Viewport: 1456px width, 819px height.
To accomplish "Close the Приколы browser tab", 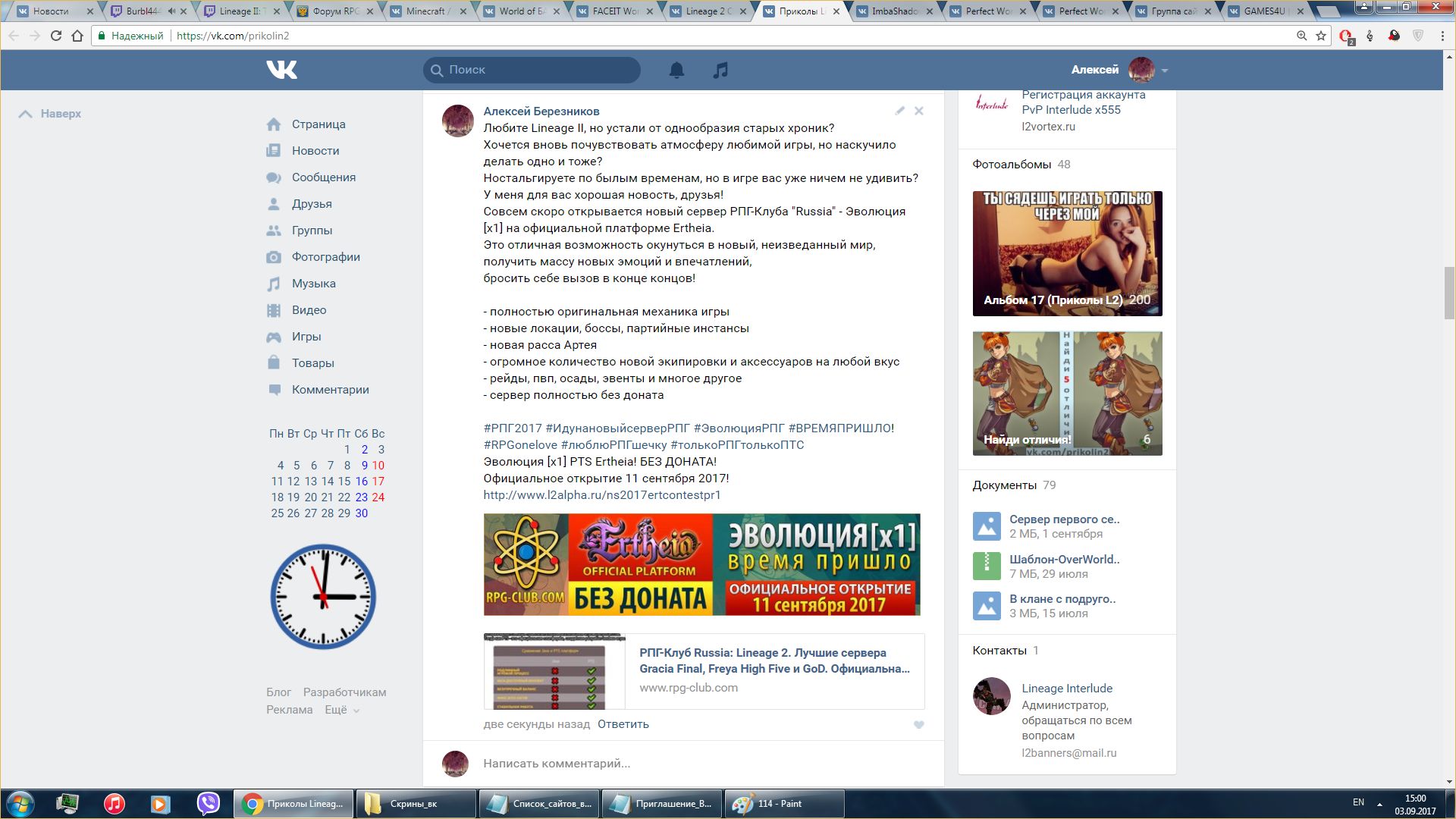I will click(837, 11).
